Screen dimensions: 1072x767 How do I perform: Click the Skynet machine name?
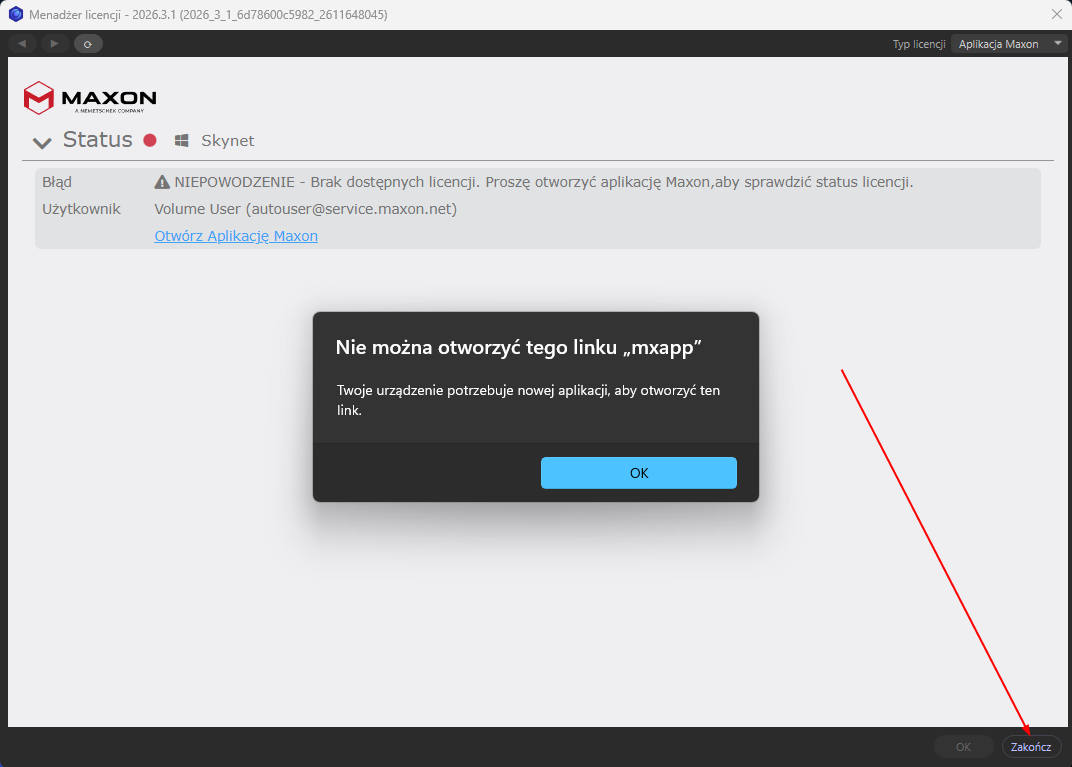click(228, 141)
